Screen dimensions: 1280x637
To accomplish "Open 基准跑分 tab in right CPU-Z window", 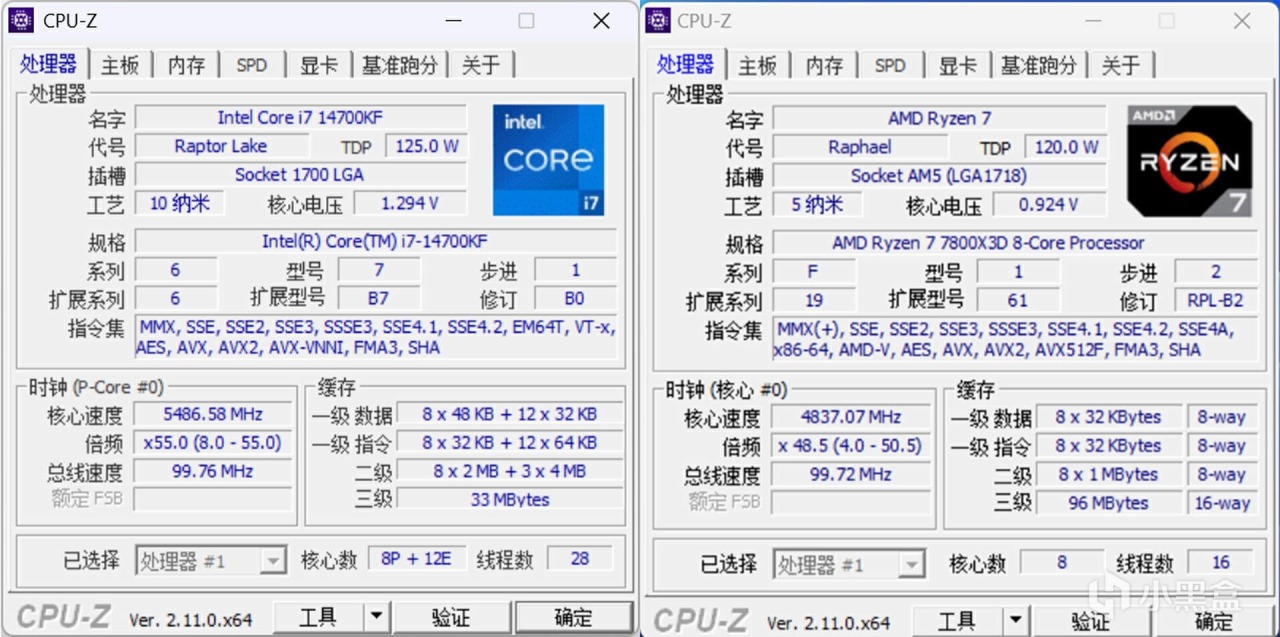I will point(1038,66).
